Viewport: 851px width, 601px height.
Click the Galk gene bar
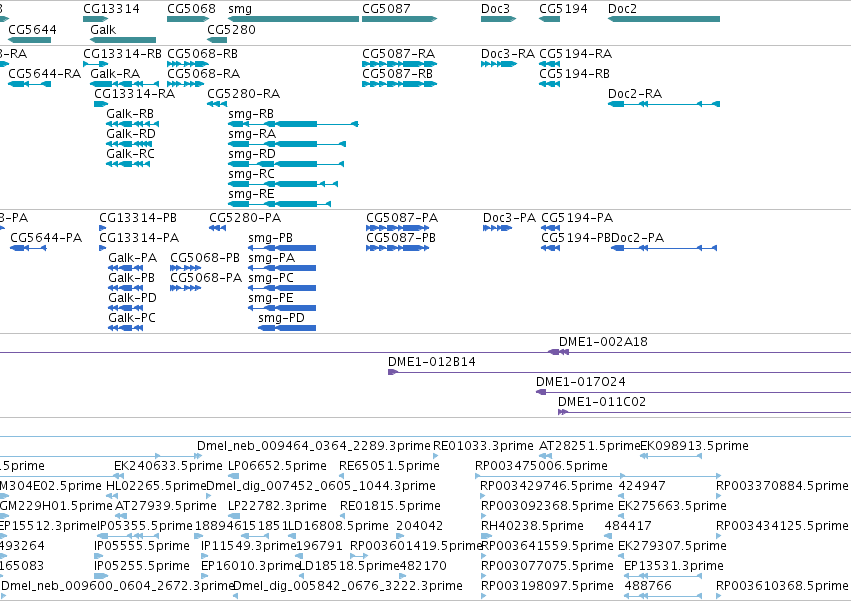[123, 40]
